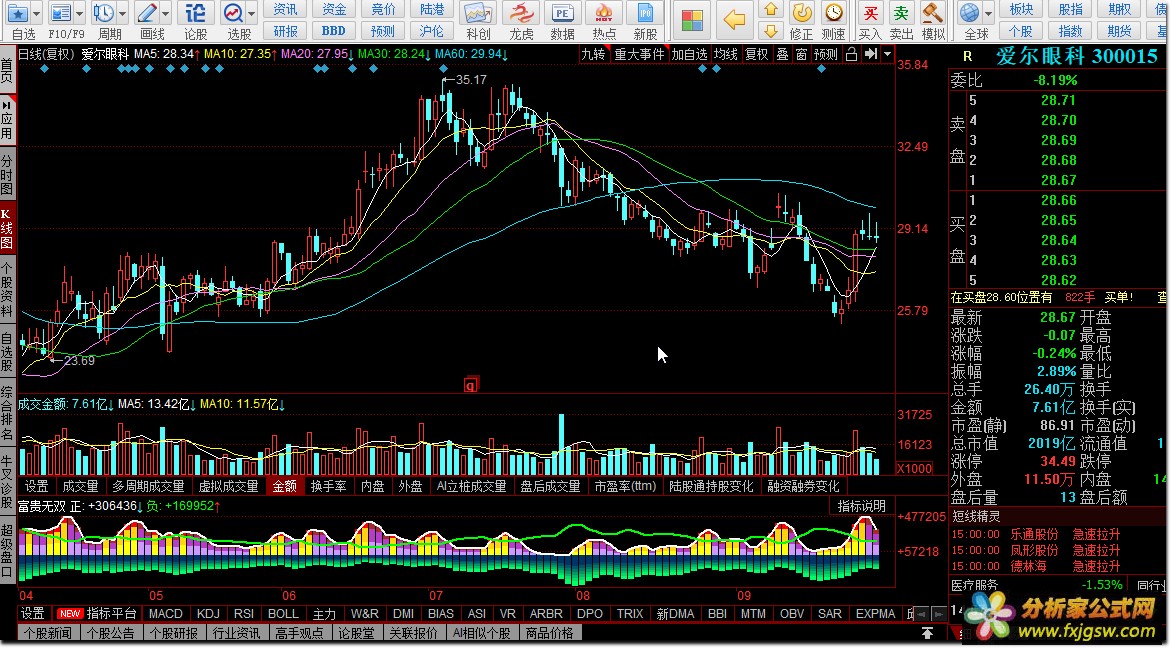
Task: Toggle 九转 indicator on chart
Action: (593, 55)
